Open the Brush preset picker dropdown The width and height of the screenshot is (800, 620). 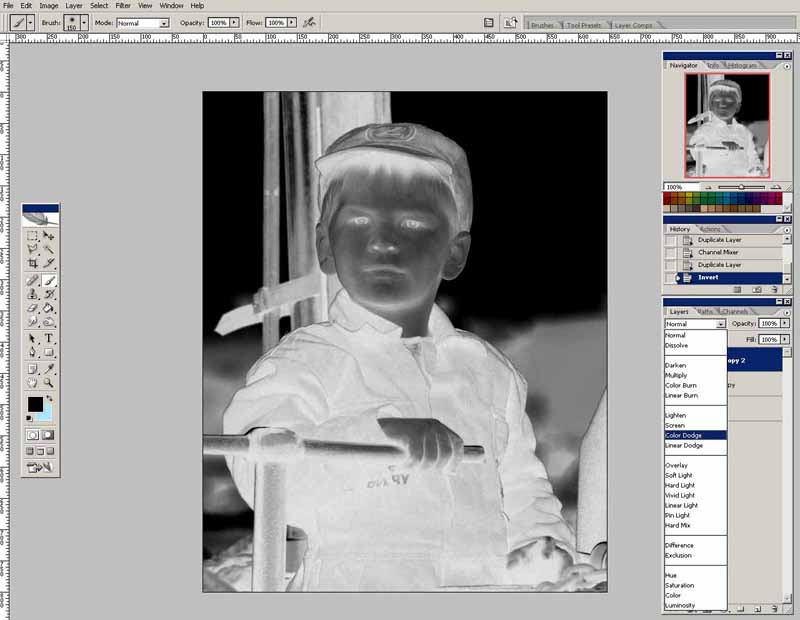[84, 21]
